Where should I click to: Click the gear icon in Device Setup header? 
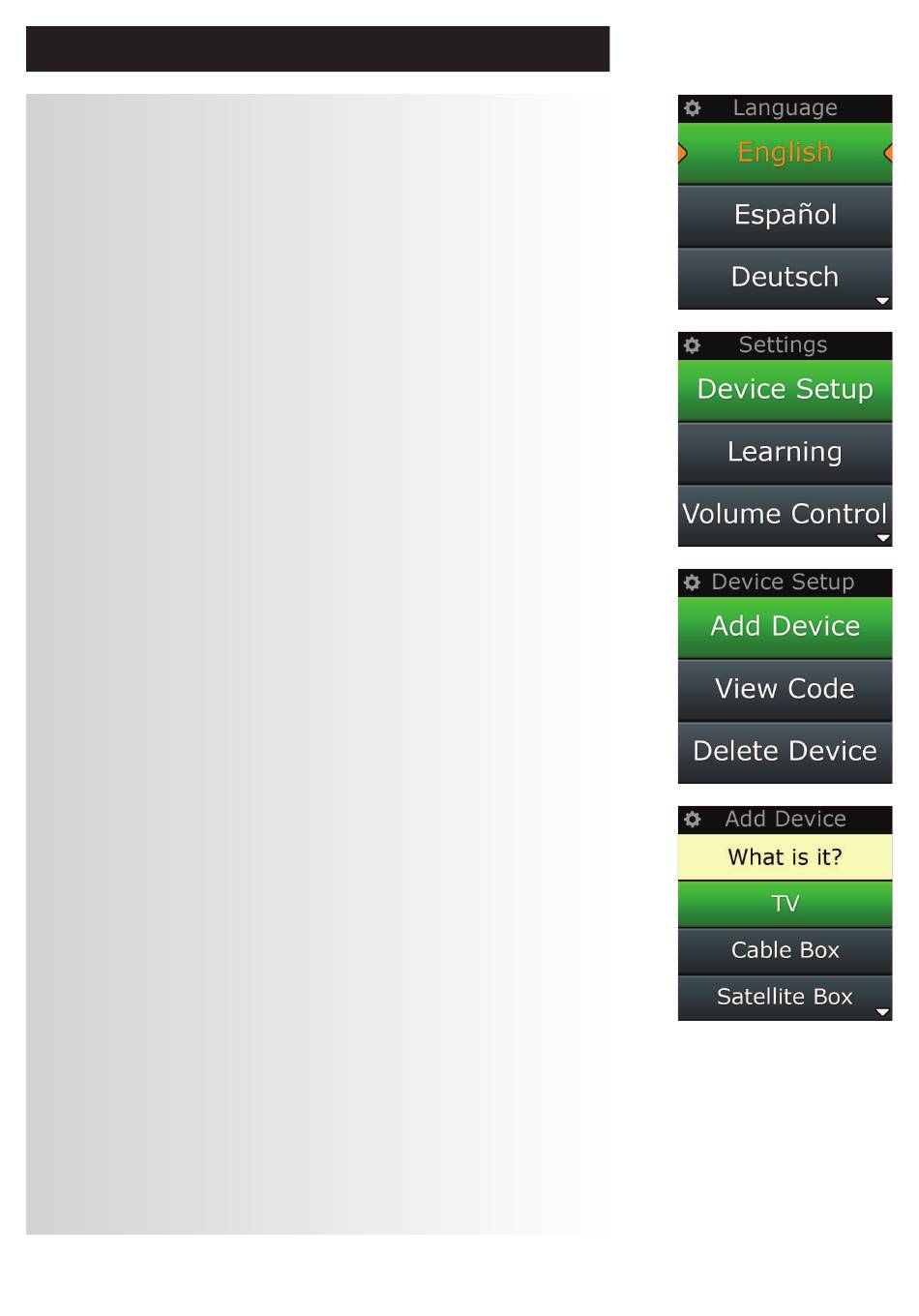coord(692,583)
